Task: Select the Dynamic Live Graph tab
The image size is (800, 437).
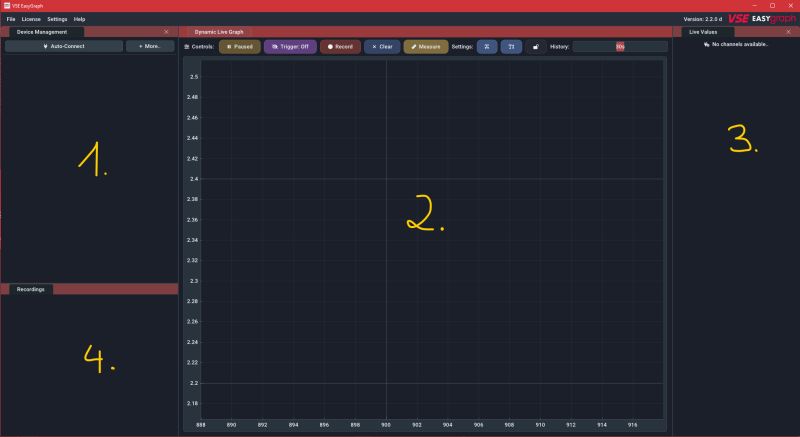Action: tap(219, 32)
